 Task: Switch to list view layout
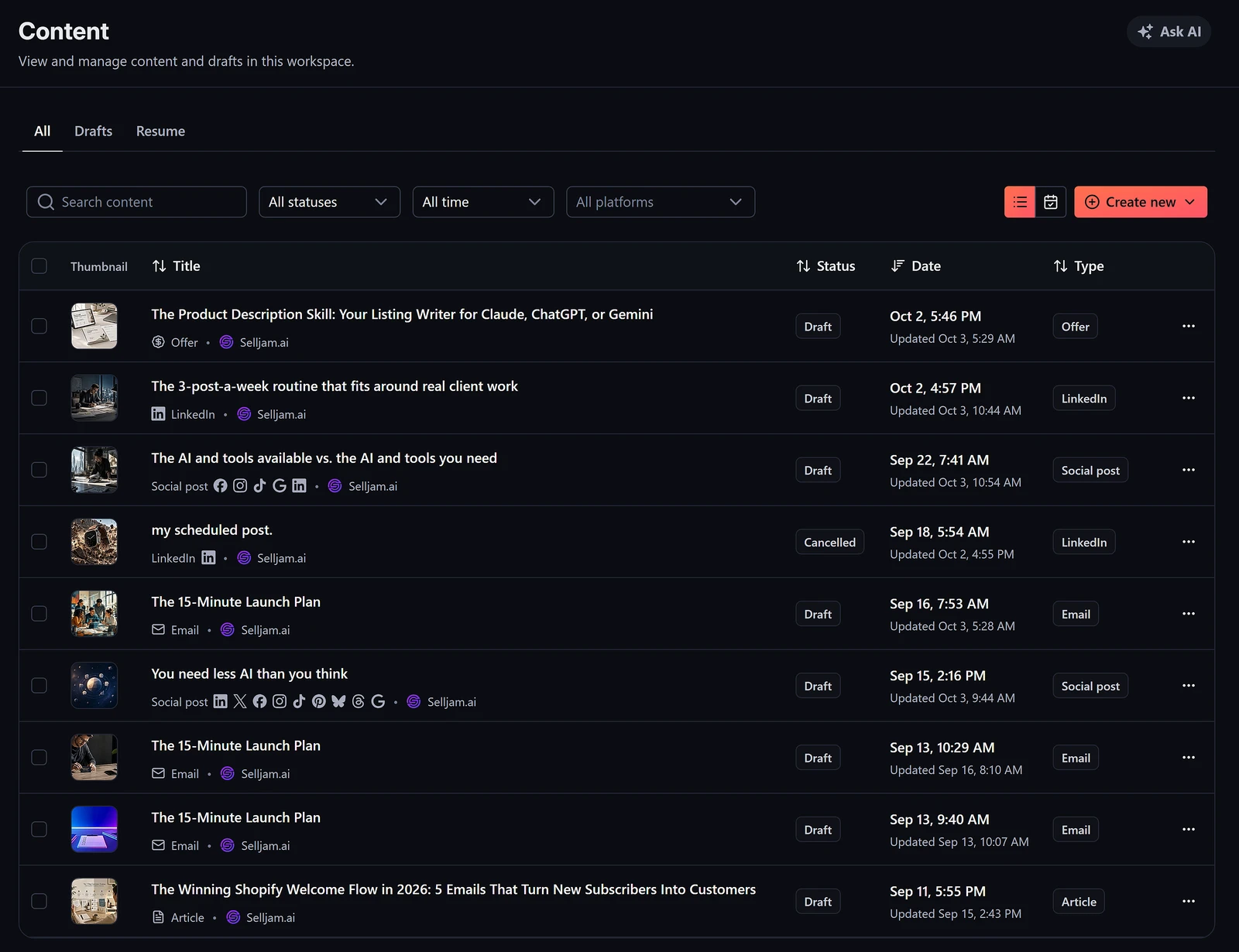pyautogui.click(x=1020, y=202)
